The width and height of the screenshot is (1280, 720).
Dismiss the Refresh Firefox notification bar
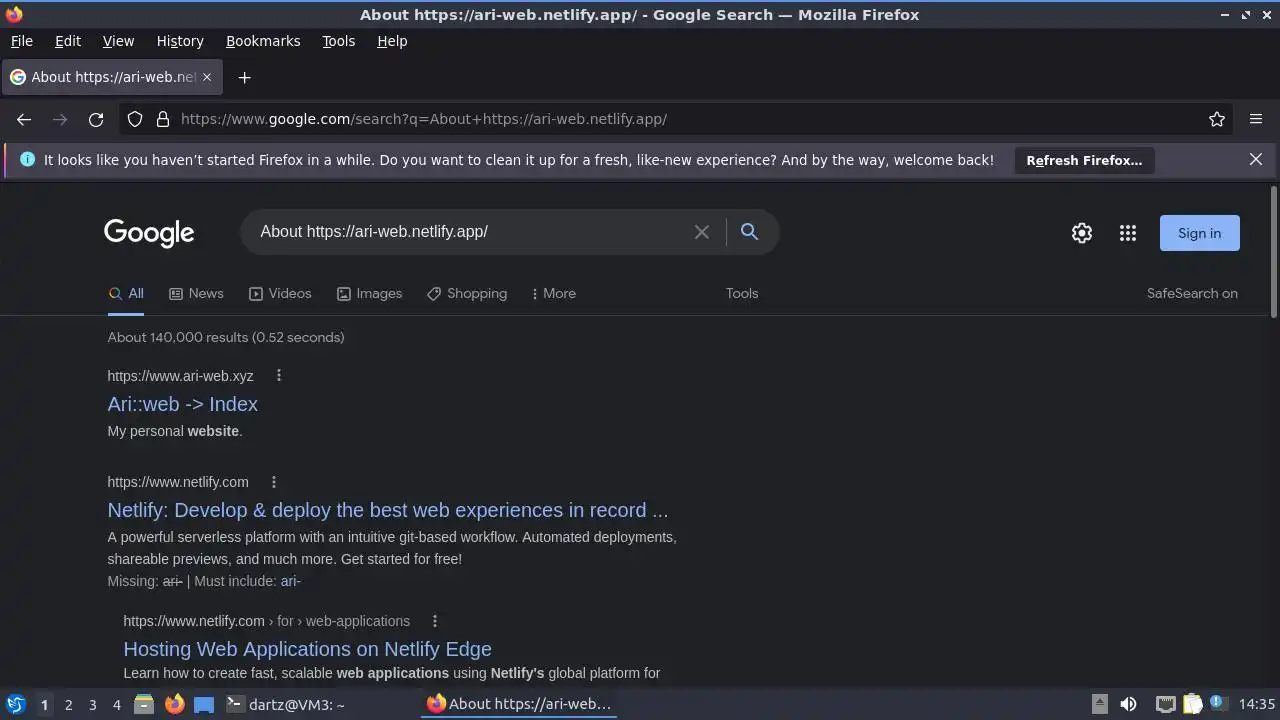coord(1256,160)
